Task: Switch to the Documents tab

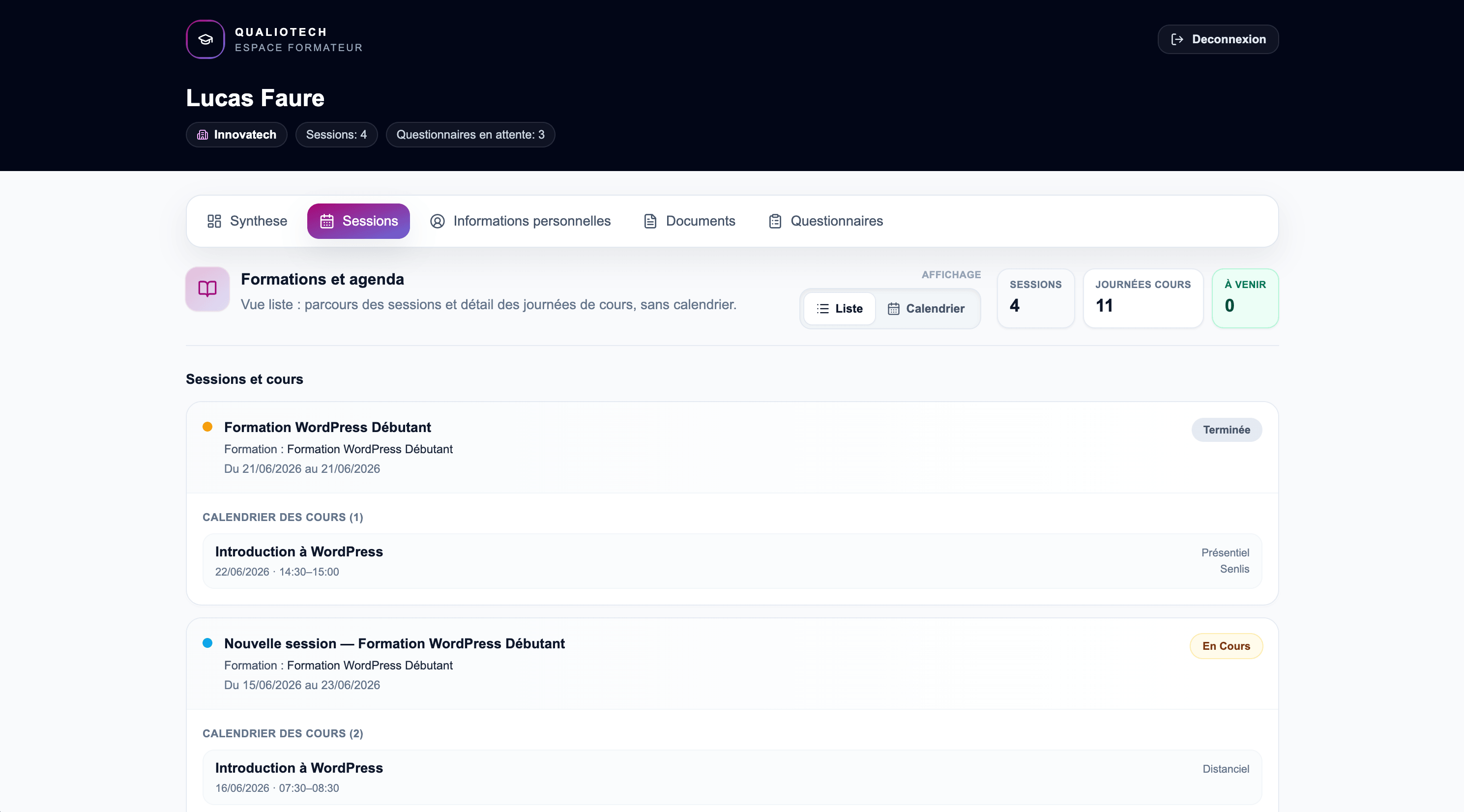Action: coord(689,221)
